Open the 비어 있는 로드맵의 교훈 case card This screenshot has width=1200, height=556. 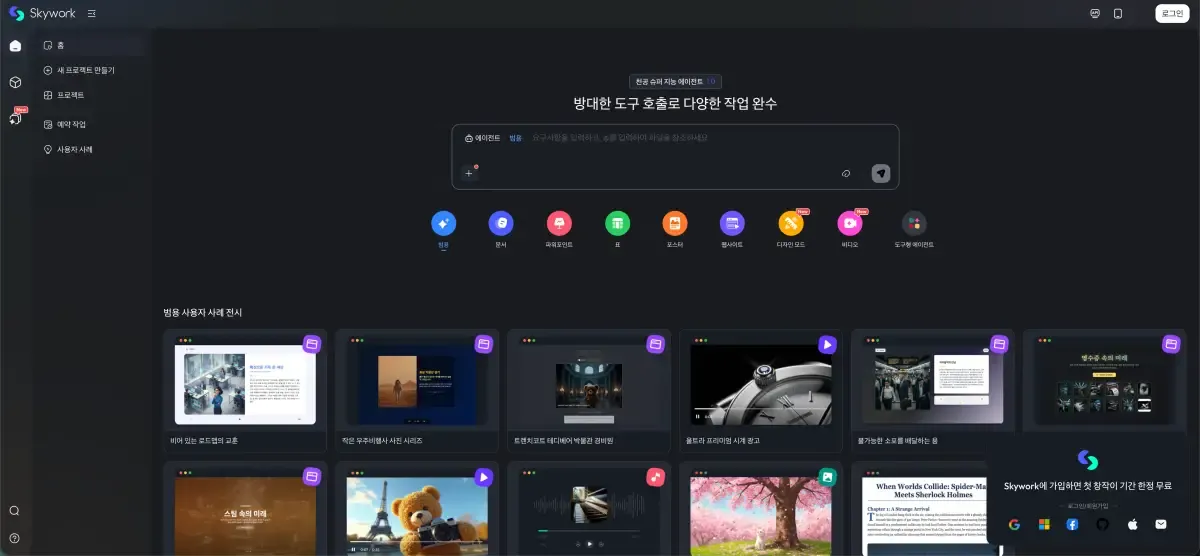tap(245, 390)
